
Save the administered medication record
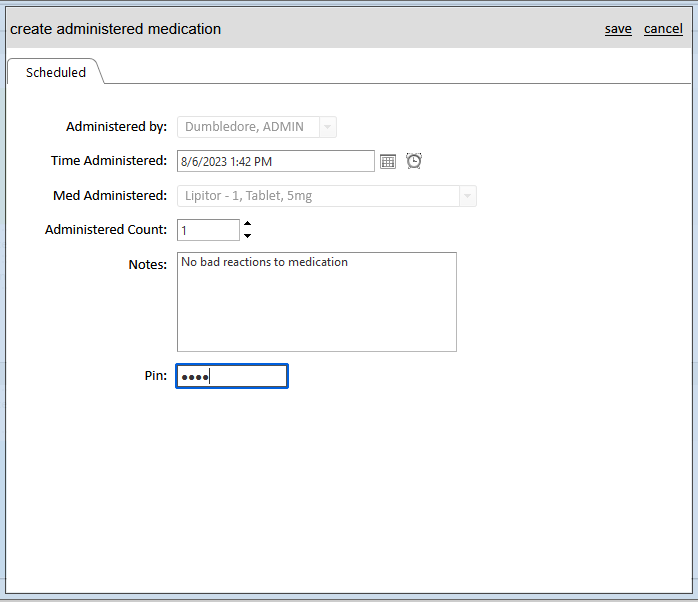[x=618, y=29]
